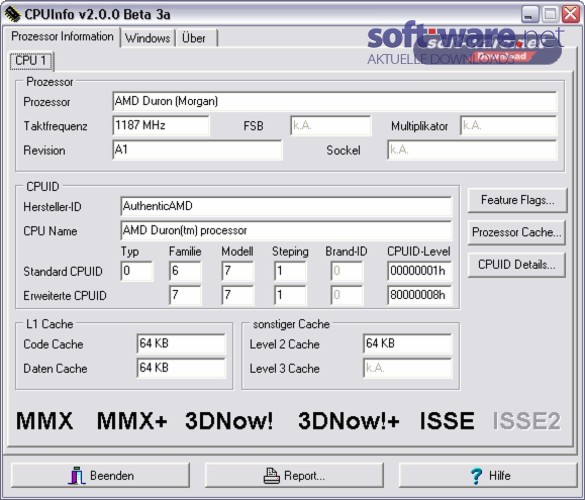Click the Sockel field

pos(472,150)
